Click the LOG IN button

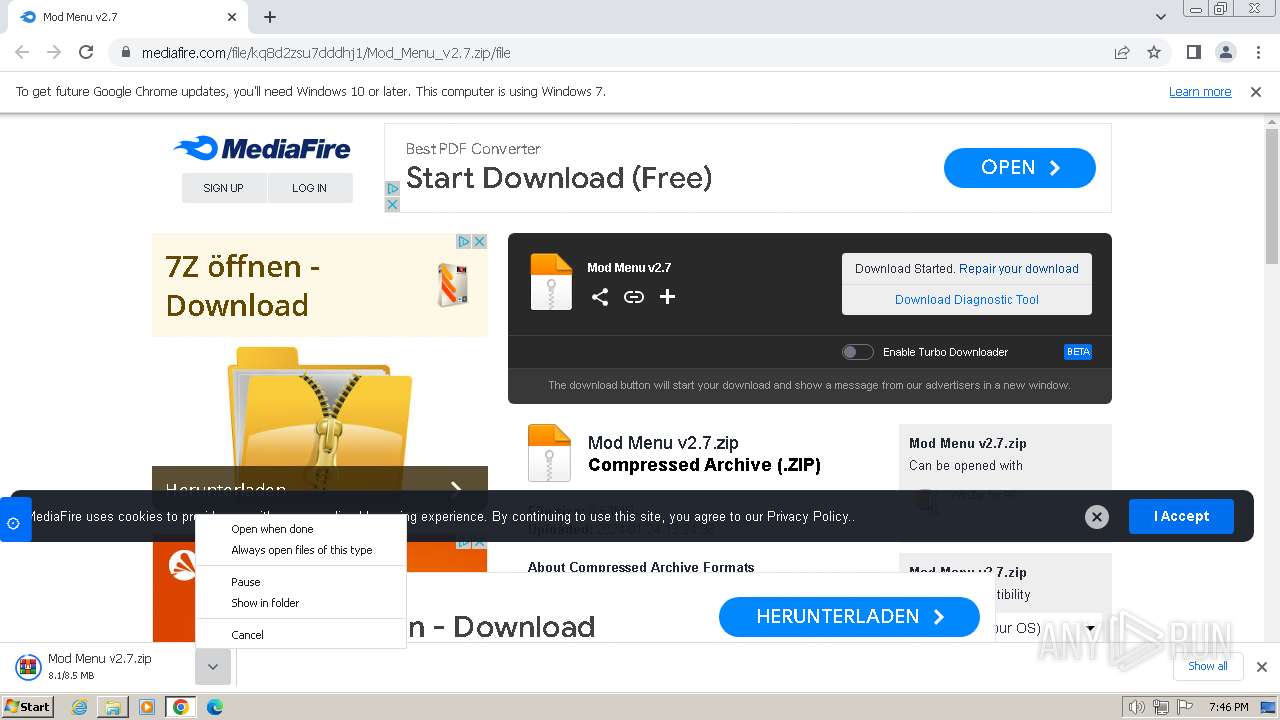[x=309, y=188]
